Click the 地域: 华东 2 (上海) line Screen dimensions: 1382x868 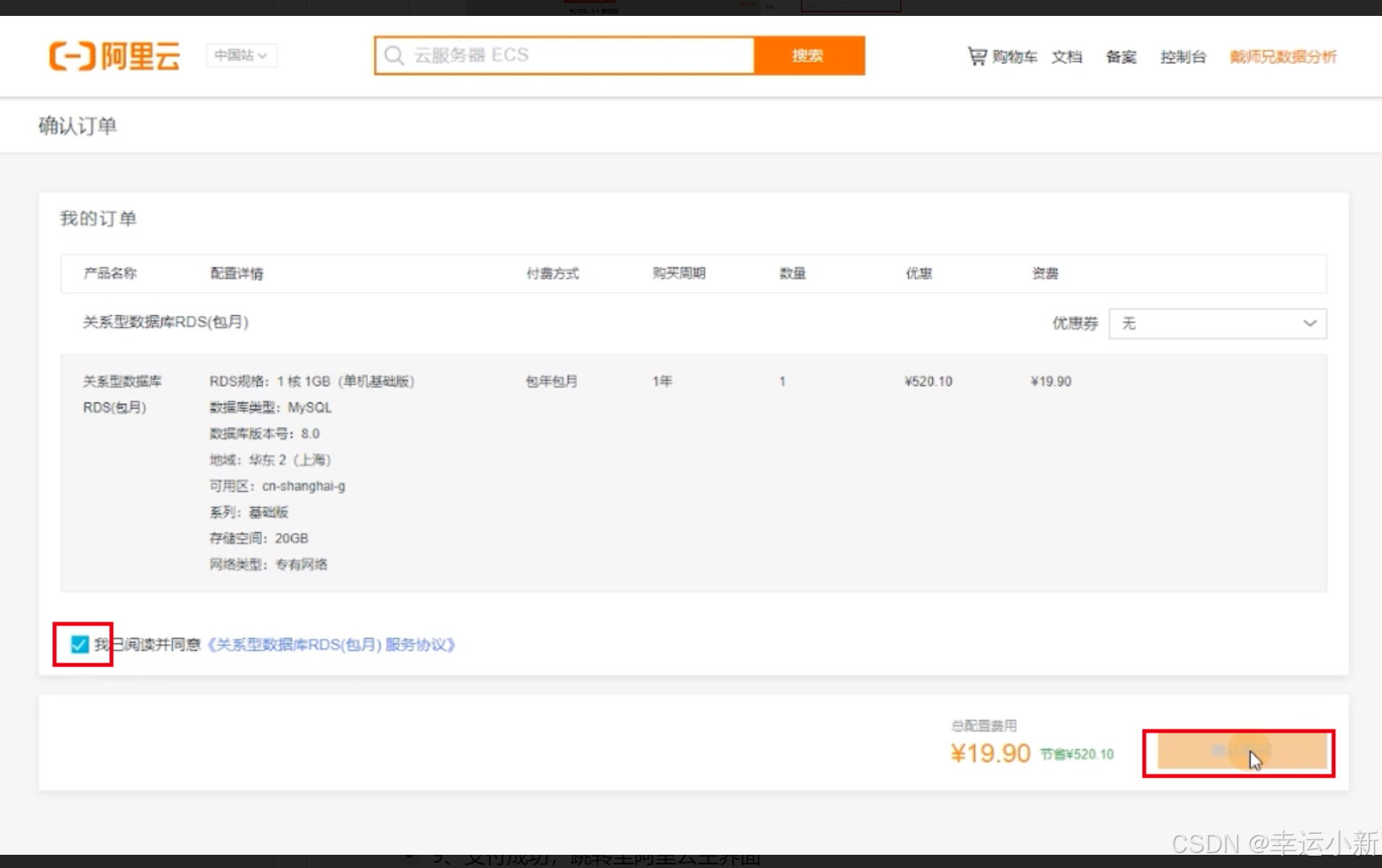[270, 460]
